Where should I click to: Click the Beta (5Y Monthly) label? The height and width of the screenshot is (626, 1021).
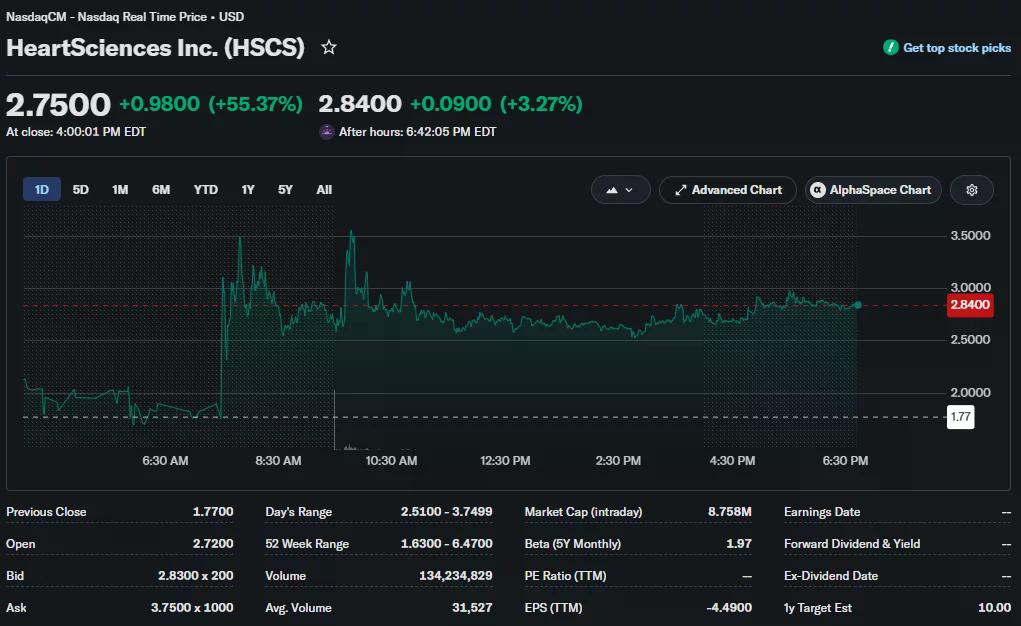pyautogui.click(x=572, y=544)
